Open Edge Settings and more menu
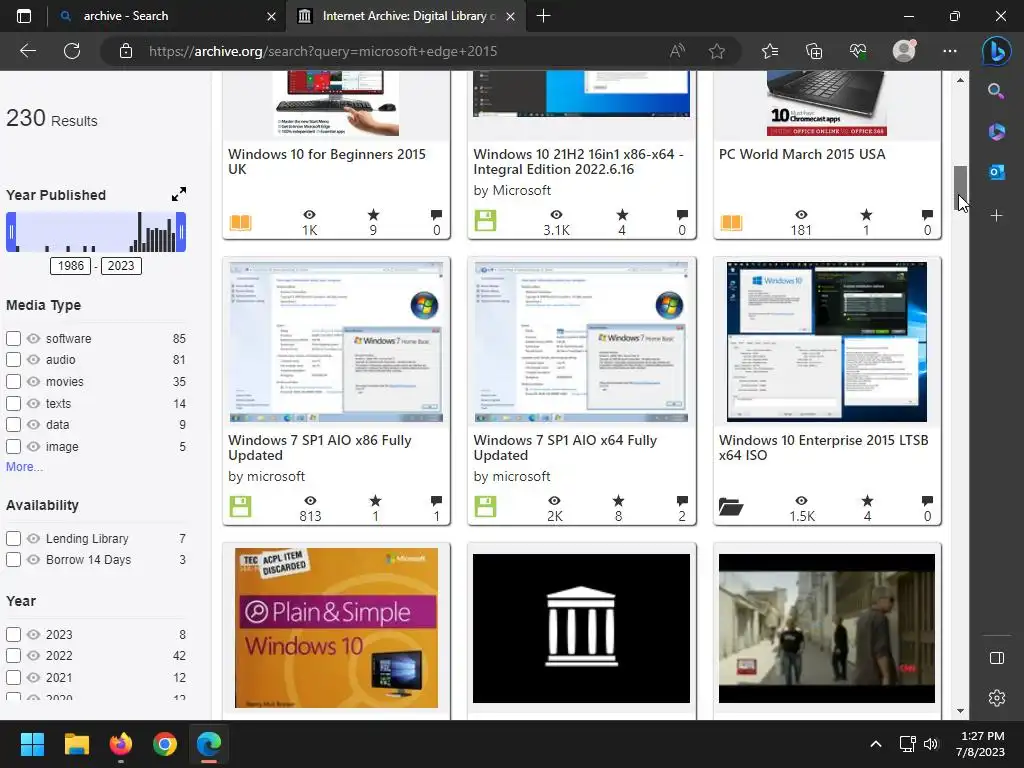The height and width of the screenshot is (768, 1024). [950, 51]
